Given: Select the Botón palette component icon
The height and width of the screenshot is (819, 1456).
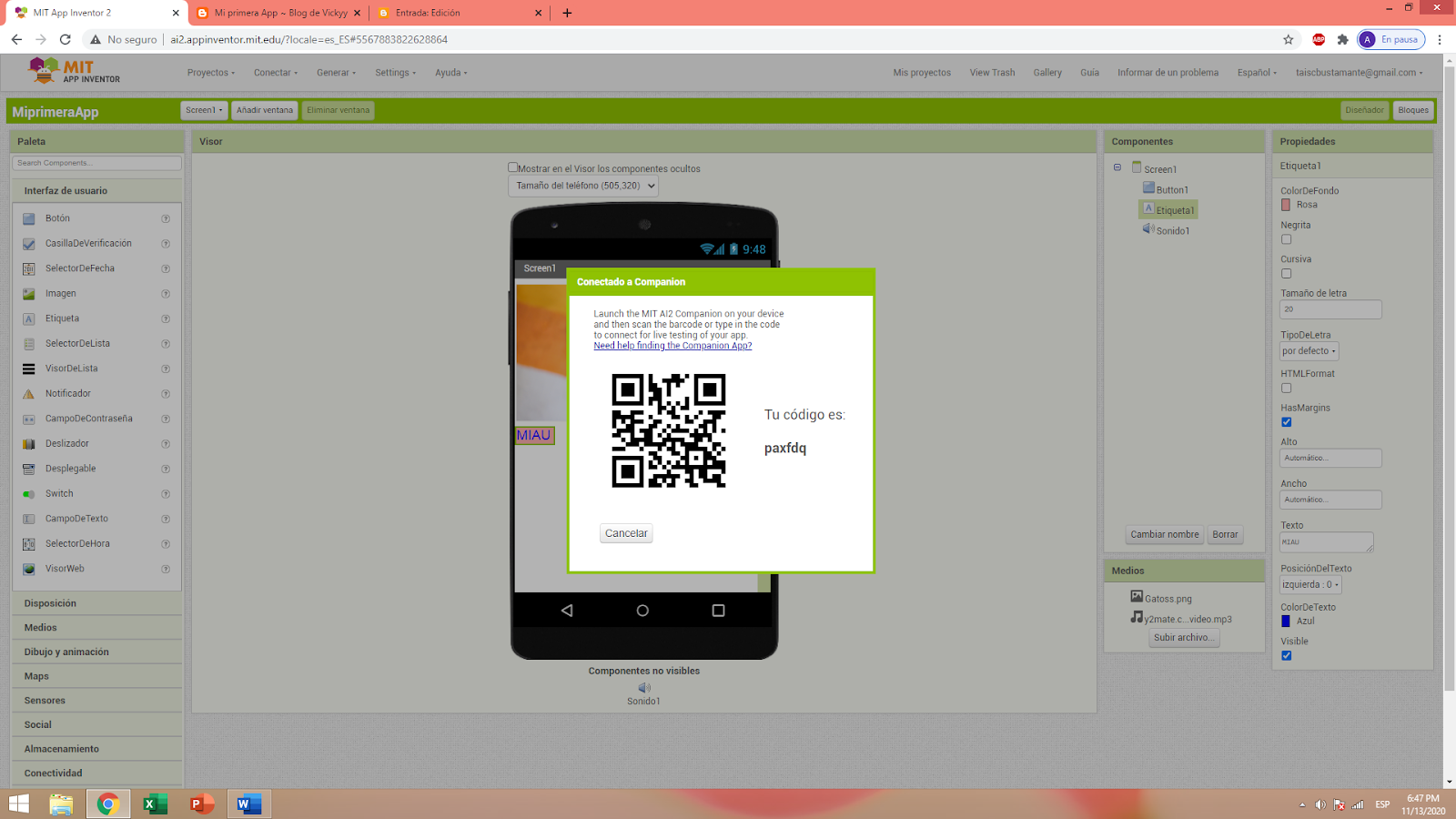Looking at the screenshot, I should (x=29, y=218).
